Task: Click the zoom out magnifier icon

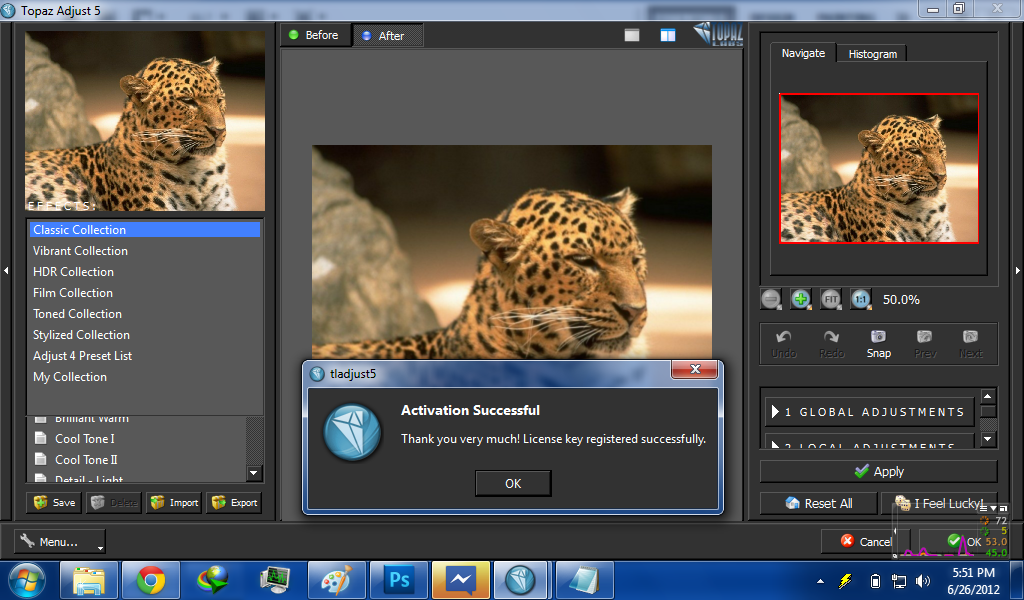Action: pyautogui.click(x=771, y=300)
